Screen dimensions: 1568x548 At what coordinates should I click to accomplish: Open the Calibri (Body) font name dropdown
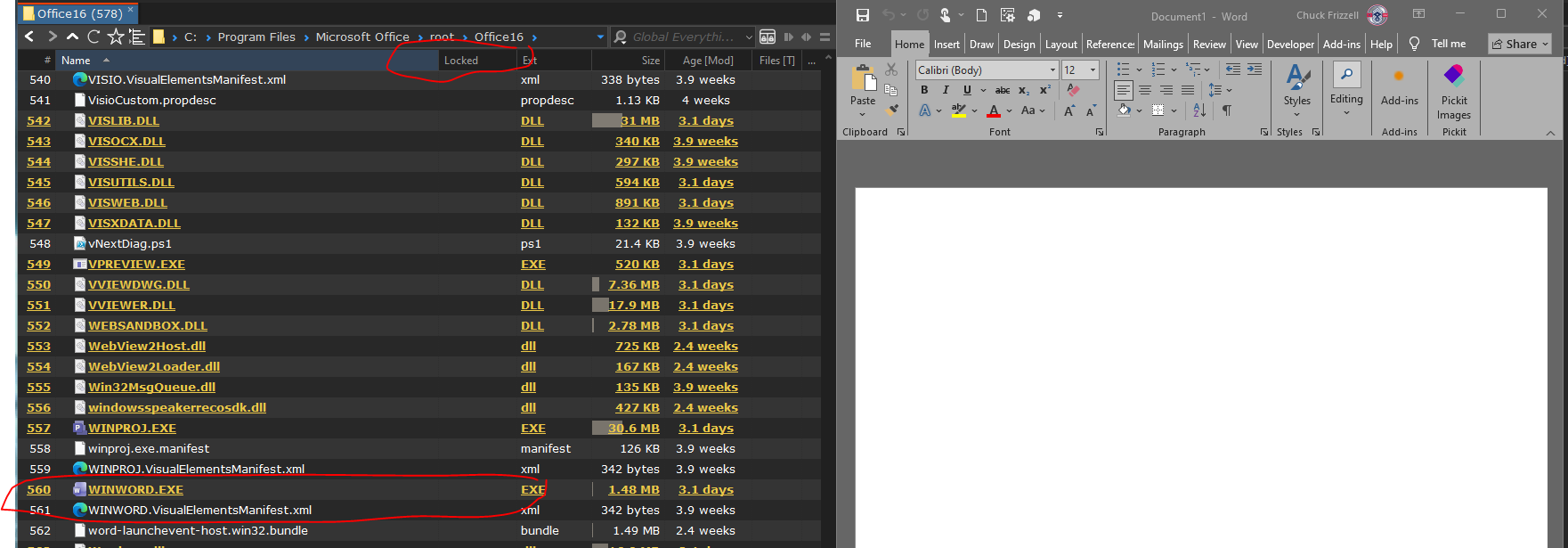1052,70
